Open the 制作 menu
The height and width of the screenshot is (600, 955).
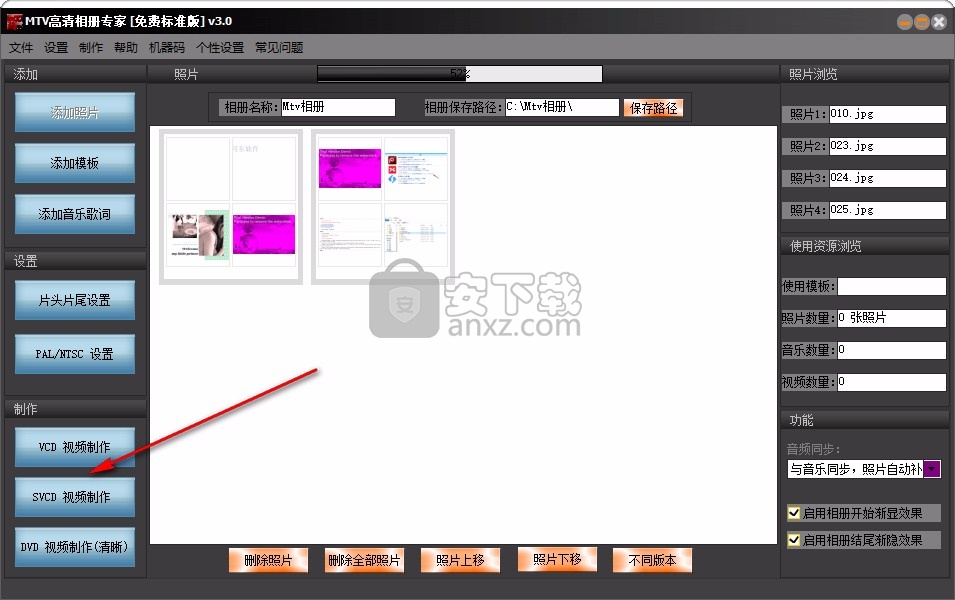click(91, 48)
